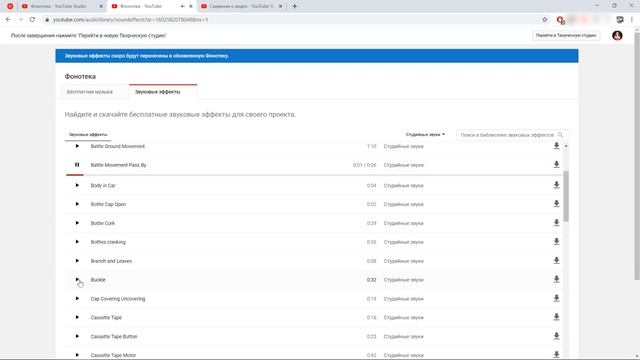Click the search magnifier icon
Screen dimensions: 640x360
point(560,135)
